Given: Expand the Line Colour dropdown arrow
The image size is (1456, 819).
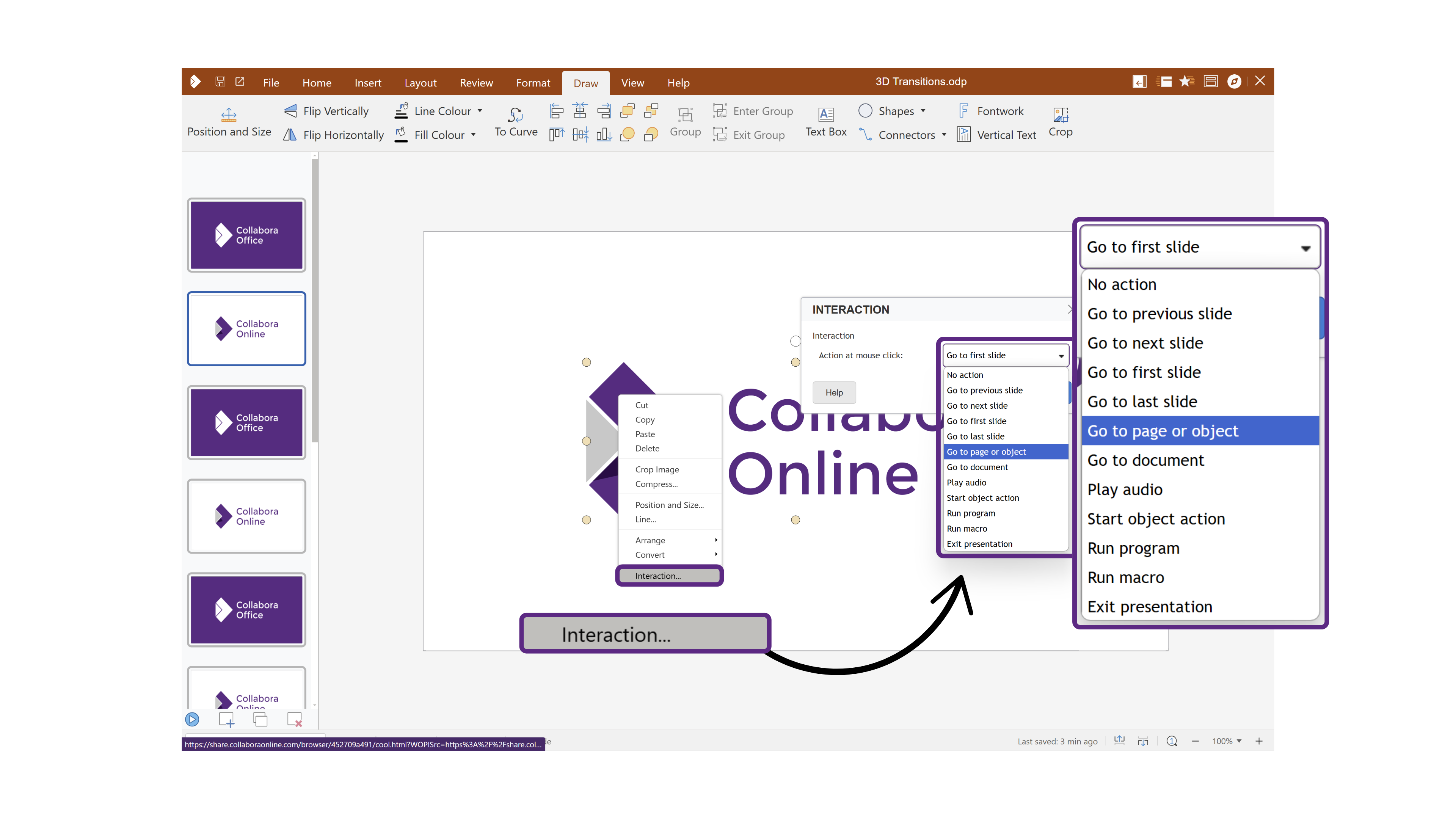Looking at the screenshot, I should (480, 111).
